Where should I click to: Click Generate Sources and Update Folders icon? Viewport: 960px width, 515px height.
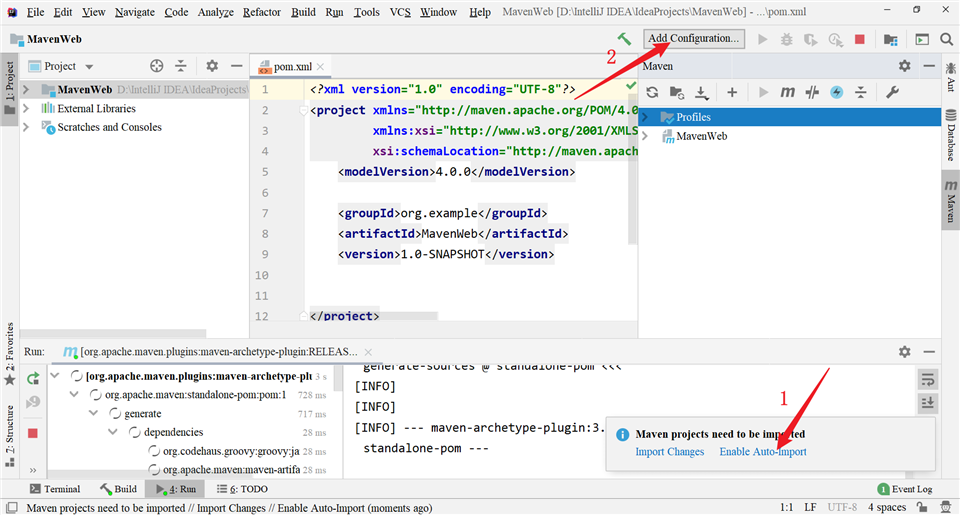coord(677,92)
